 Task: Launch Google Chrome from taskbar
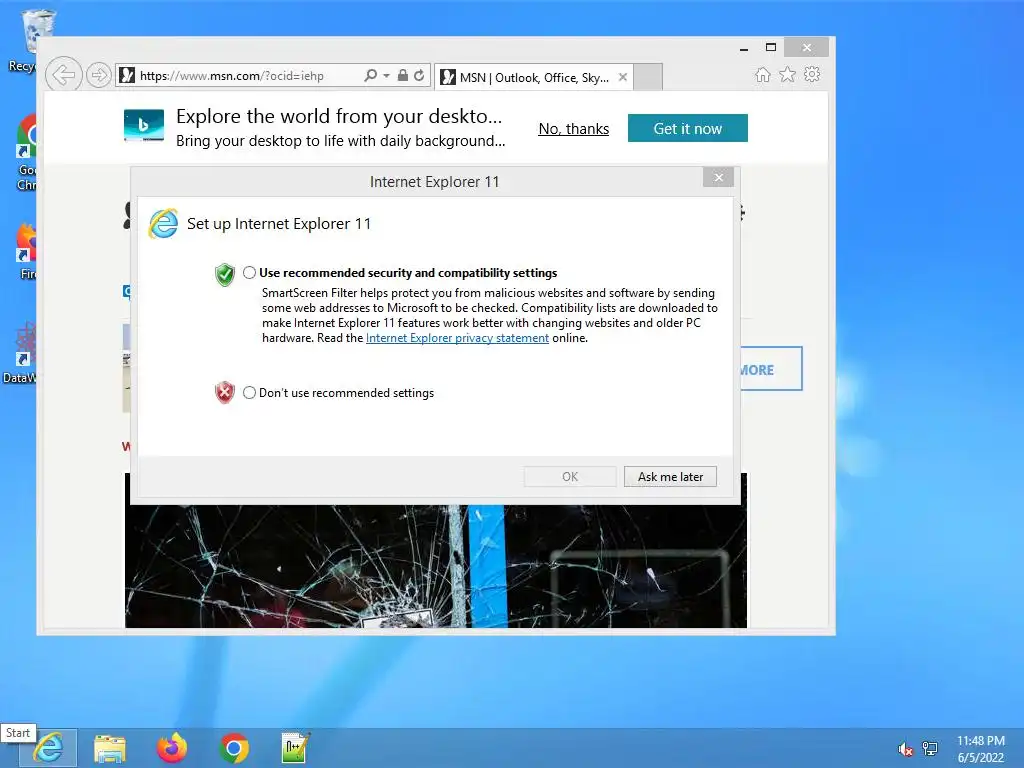234,748
